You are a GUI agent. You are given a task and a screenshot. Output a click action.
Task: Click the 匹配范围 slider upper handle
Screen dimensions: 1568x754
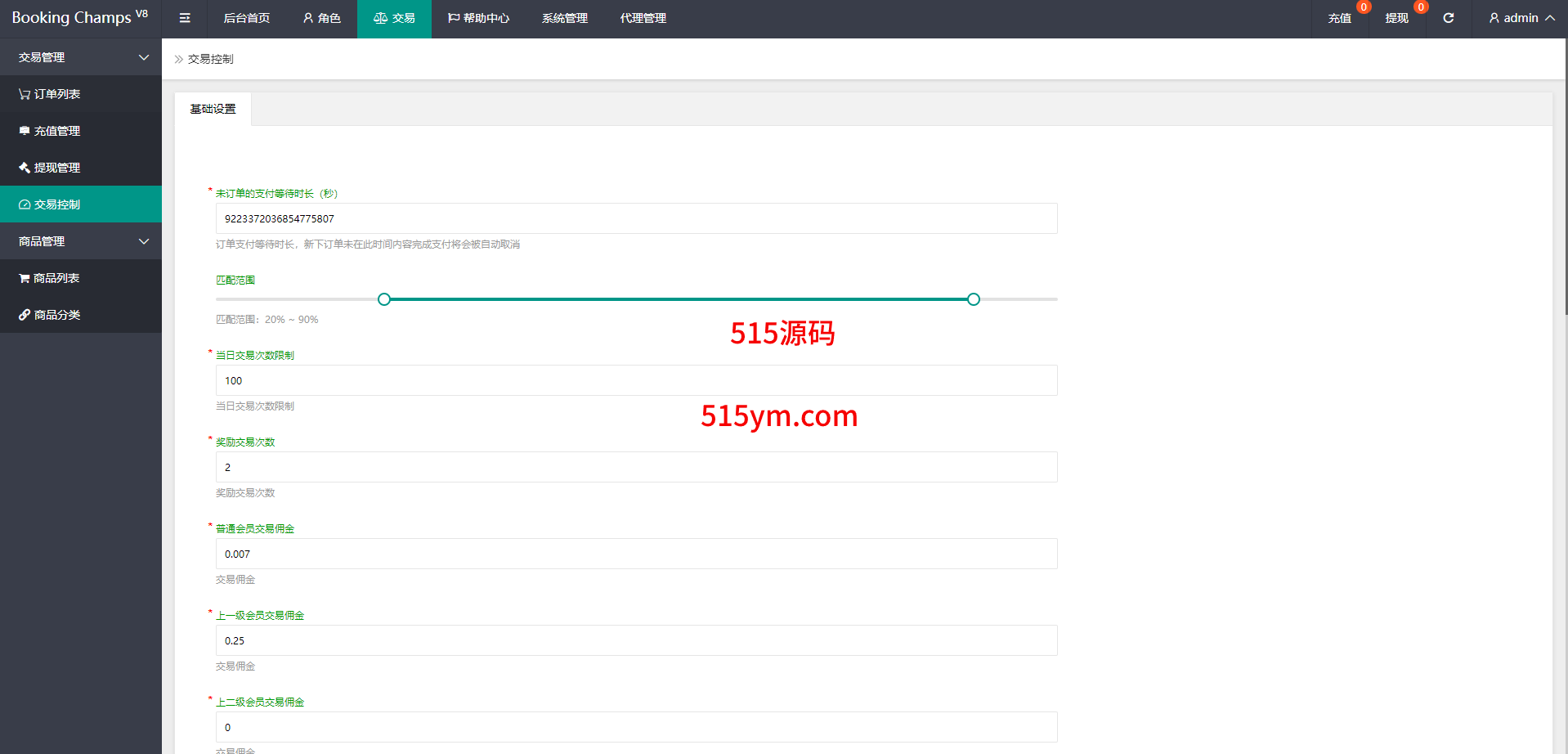click(x=973, y=299)
